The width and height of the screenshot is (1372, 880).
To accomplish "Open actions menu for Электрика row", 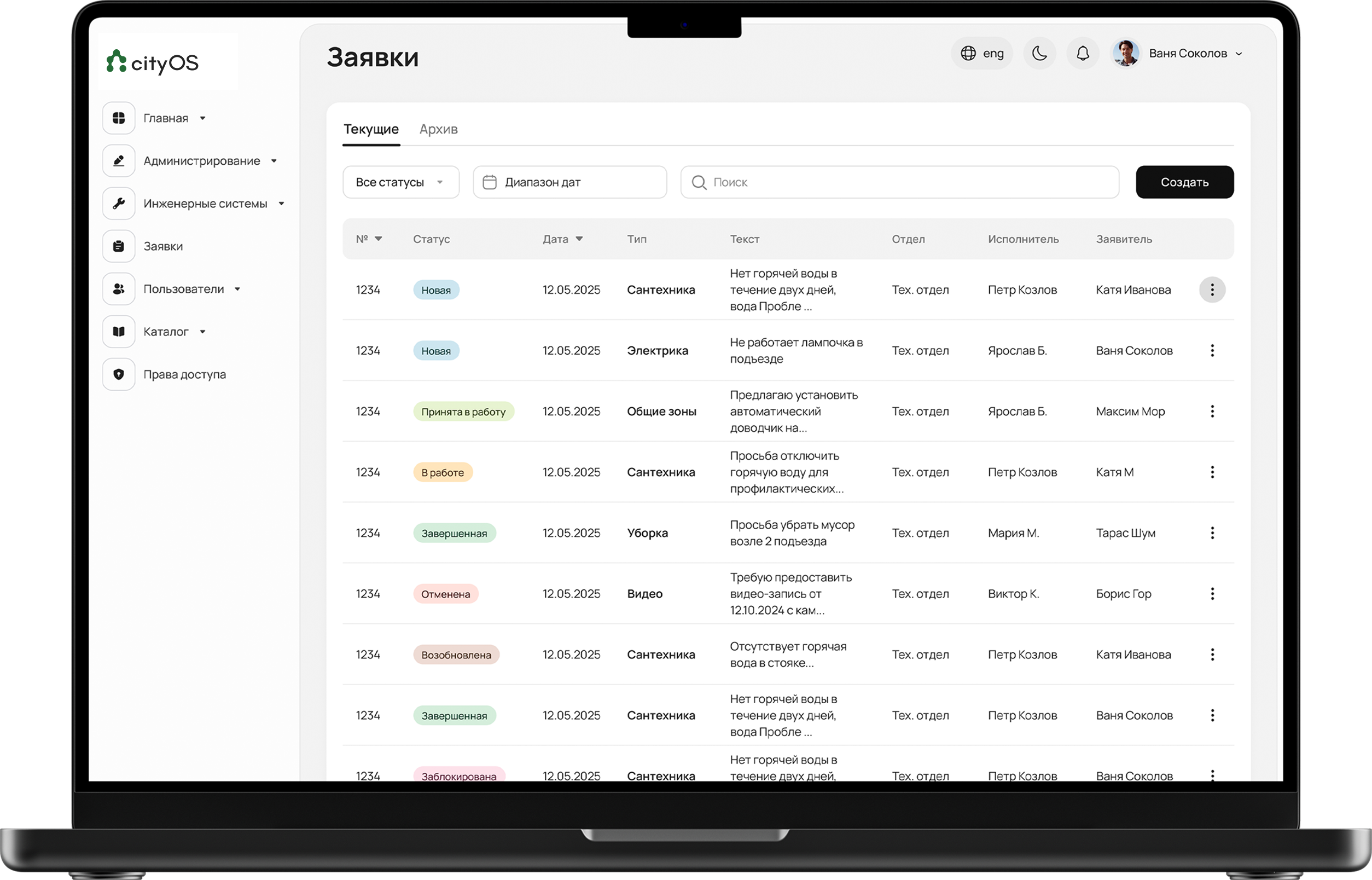I will coord(1212,351).
